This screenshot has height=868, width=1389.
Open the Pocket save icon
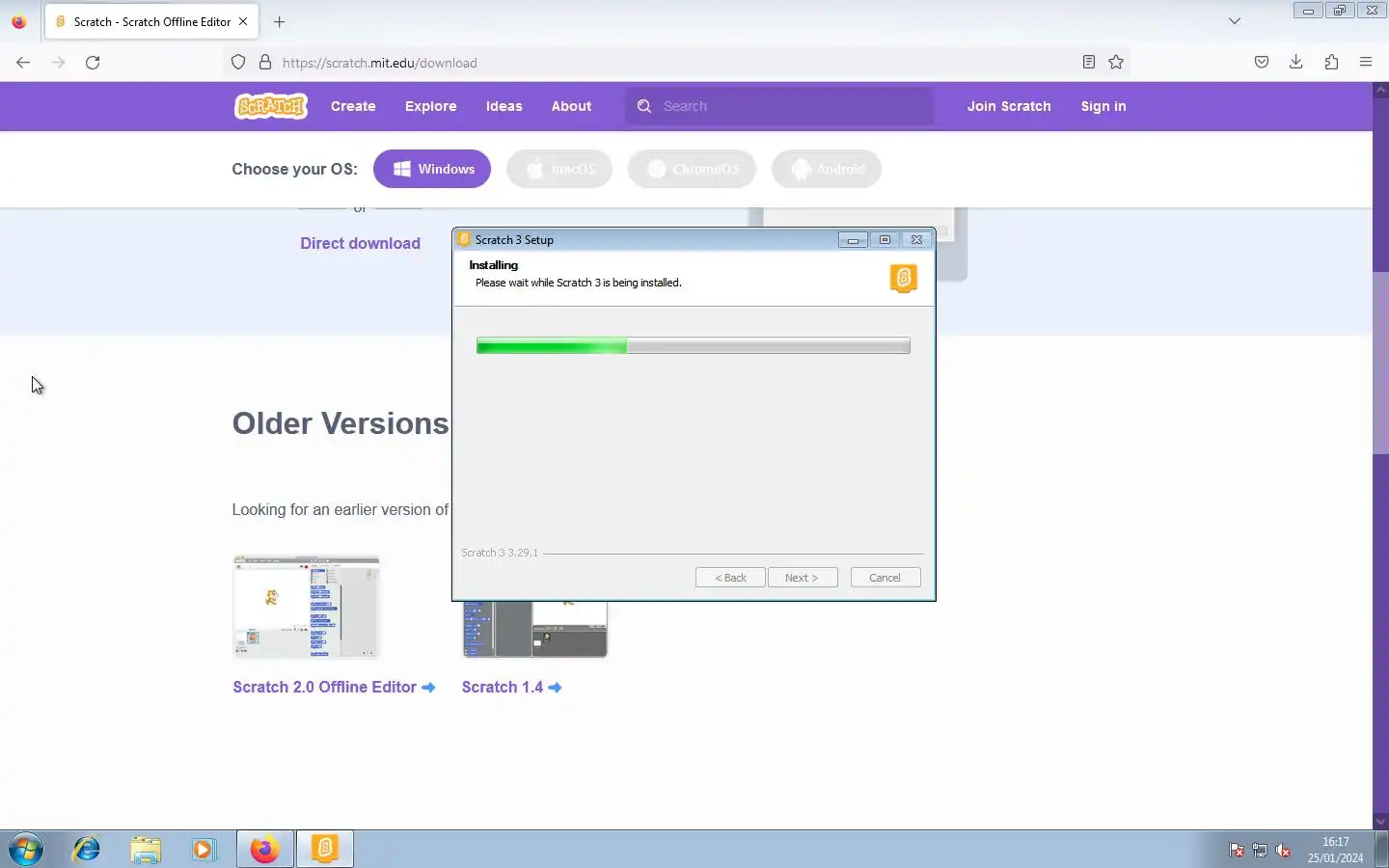pyautogui.click(x=1261, y=63)
